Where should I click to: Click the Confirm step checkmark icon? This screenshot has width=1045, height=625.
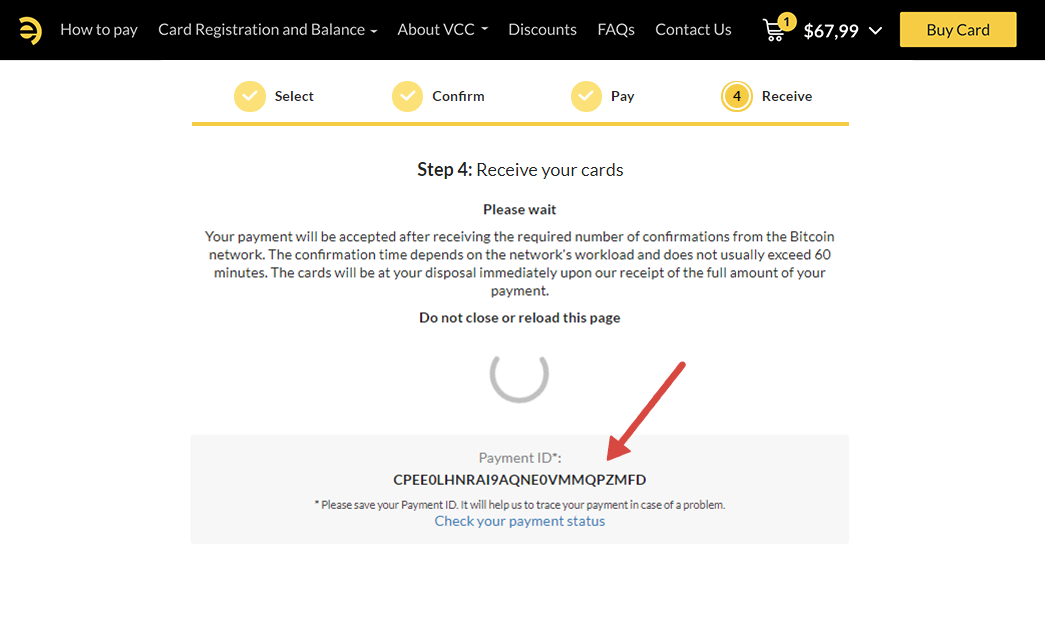point(407,96)
